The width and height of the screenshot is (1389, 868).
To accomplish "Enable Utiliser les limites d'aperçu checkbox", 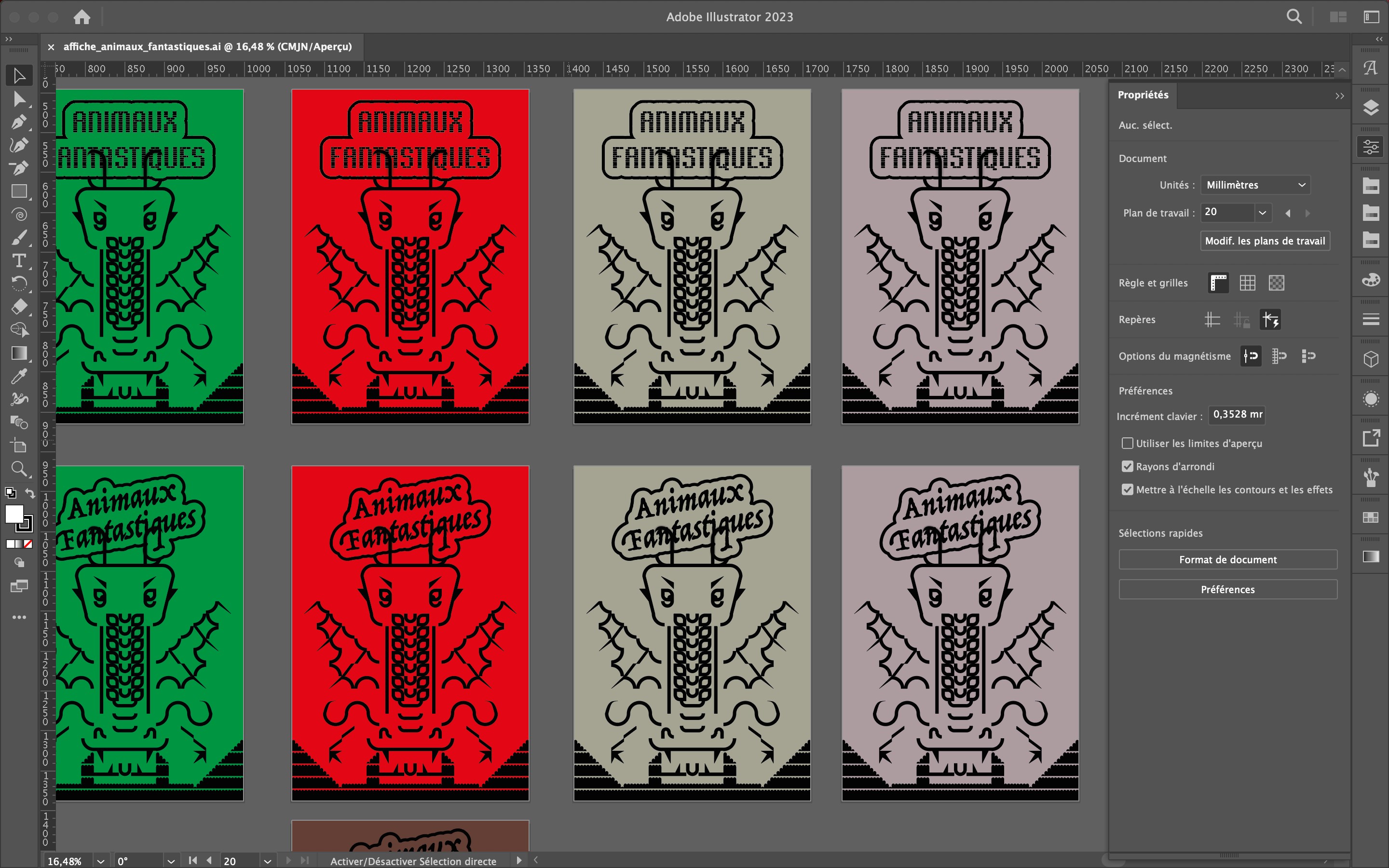I will pos(1127,443).
